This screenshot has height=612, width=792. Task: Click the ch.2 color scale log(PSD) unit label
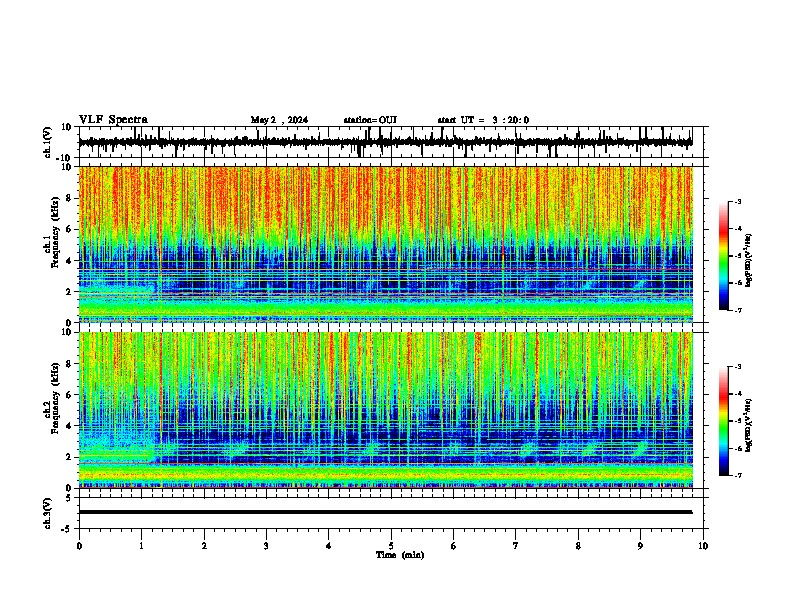coord(748,425)
